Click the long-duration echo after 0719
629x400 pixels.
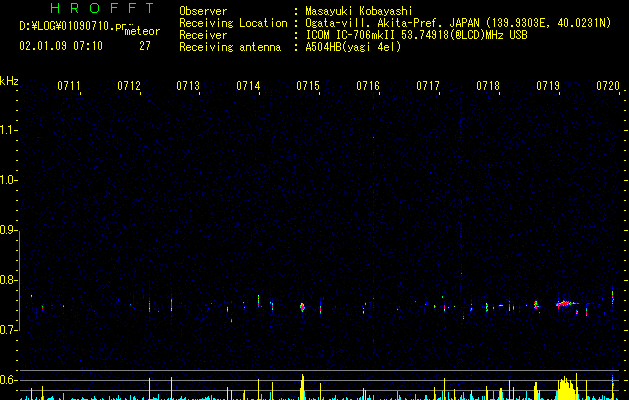pyautogui.click(x=566, y=304)
